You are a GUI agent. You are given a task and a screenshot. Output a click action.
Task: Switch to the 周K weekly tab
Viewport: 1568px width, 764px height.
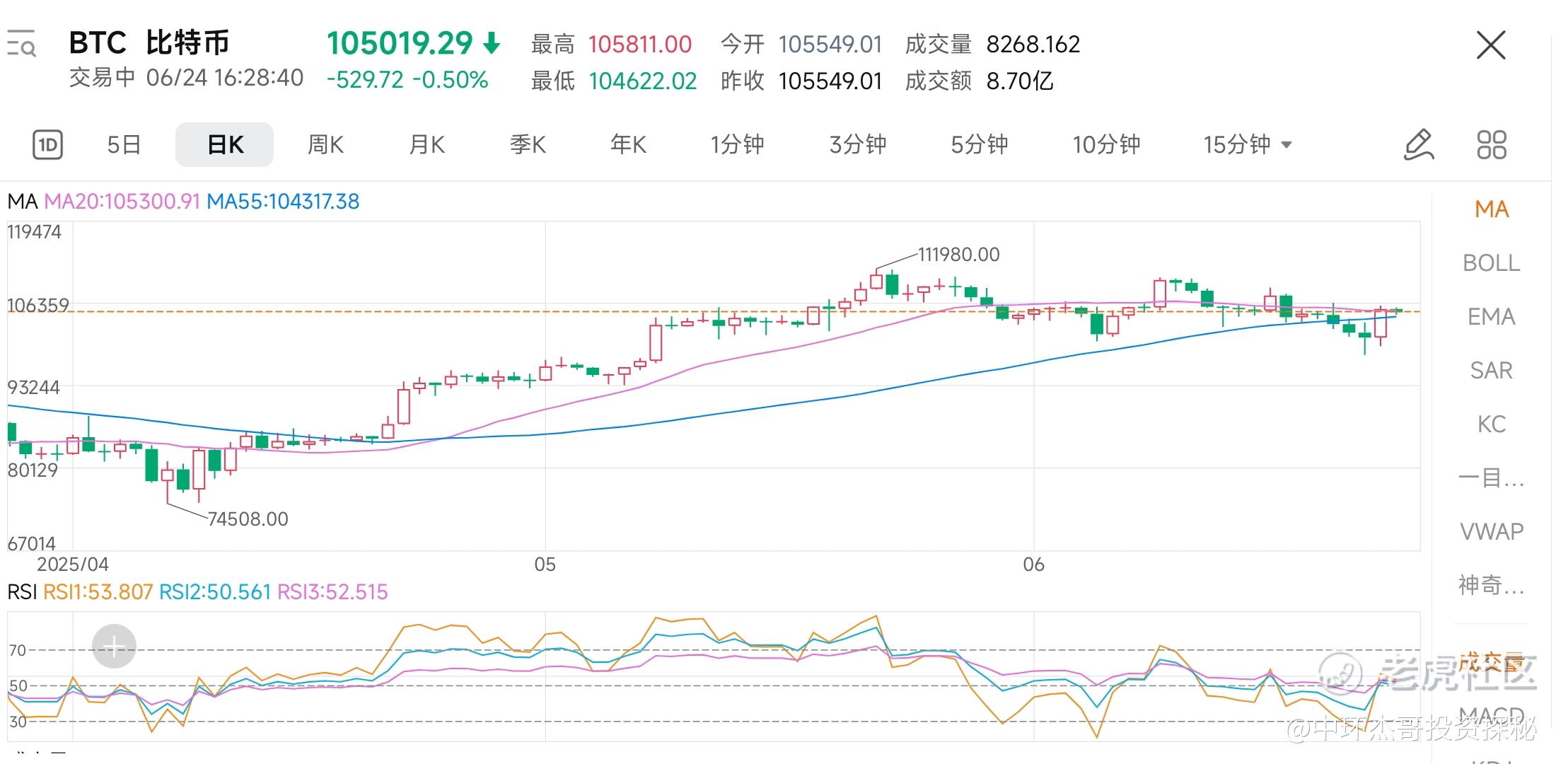pos(325,145)
